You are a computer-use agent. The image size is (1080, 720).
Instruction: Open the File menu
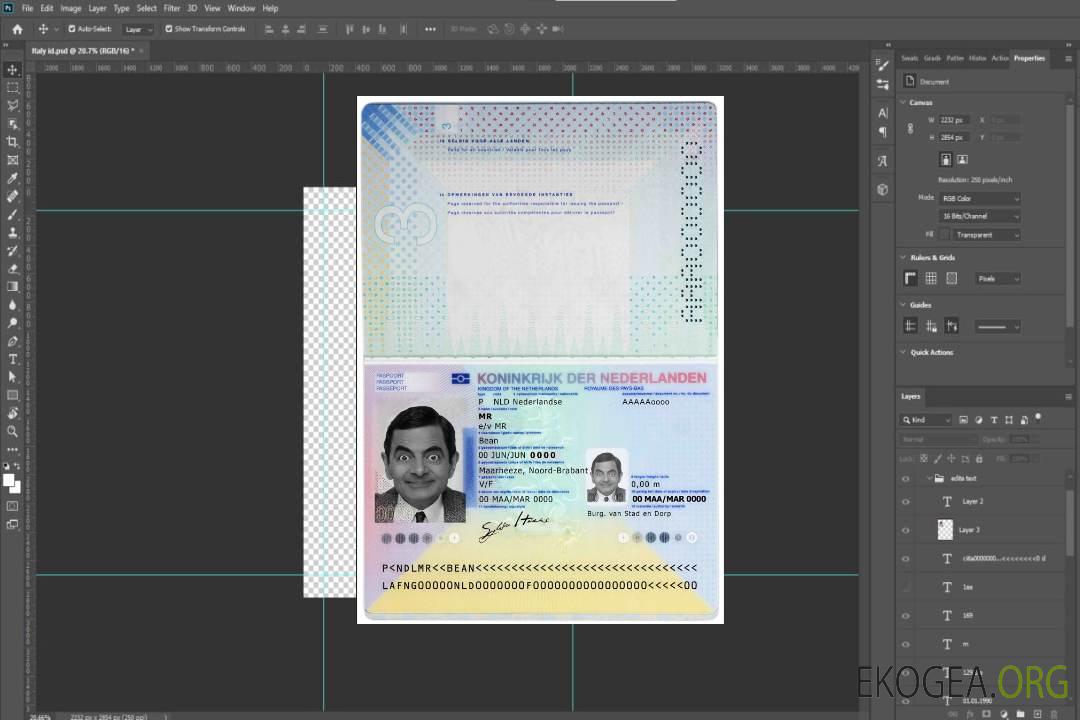(27, 8)
